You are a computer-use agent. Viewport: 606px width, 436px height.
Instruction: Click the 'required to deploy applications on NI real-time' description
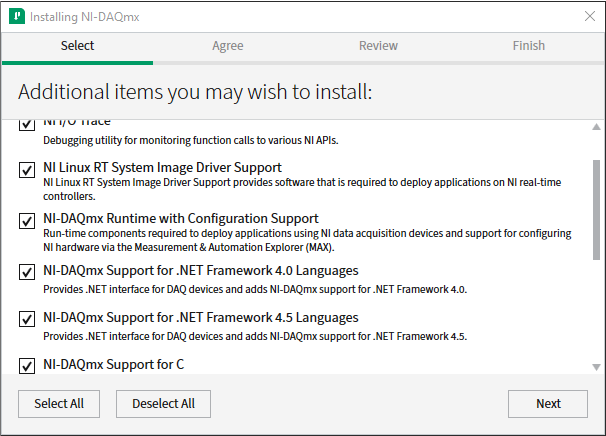[x=302, y=189]
